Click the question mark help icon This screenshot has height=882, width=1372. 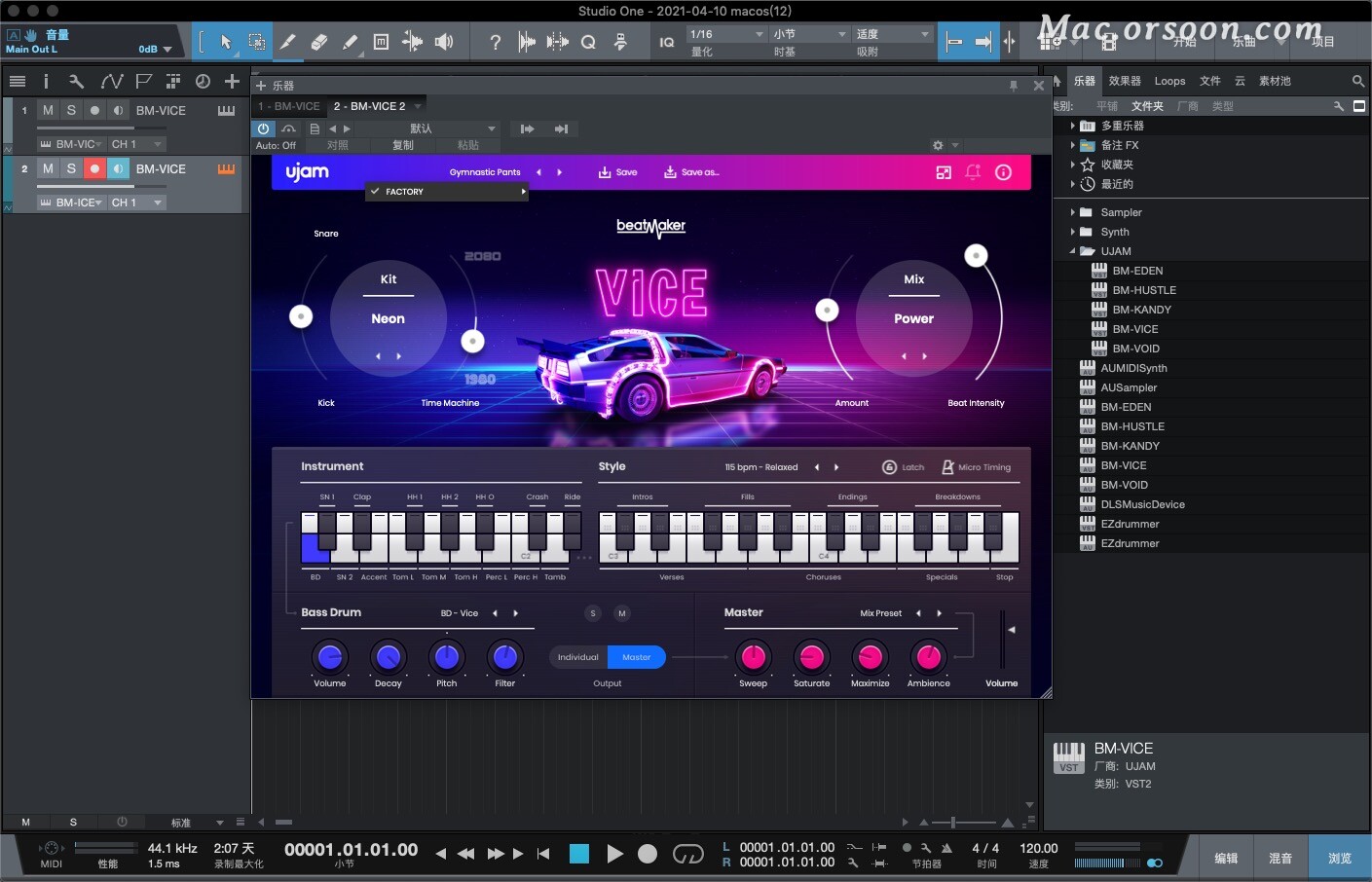496,42
